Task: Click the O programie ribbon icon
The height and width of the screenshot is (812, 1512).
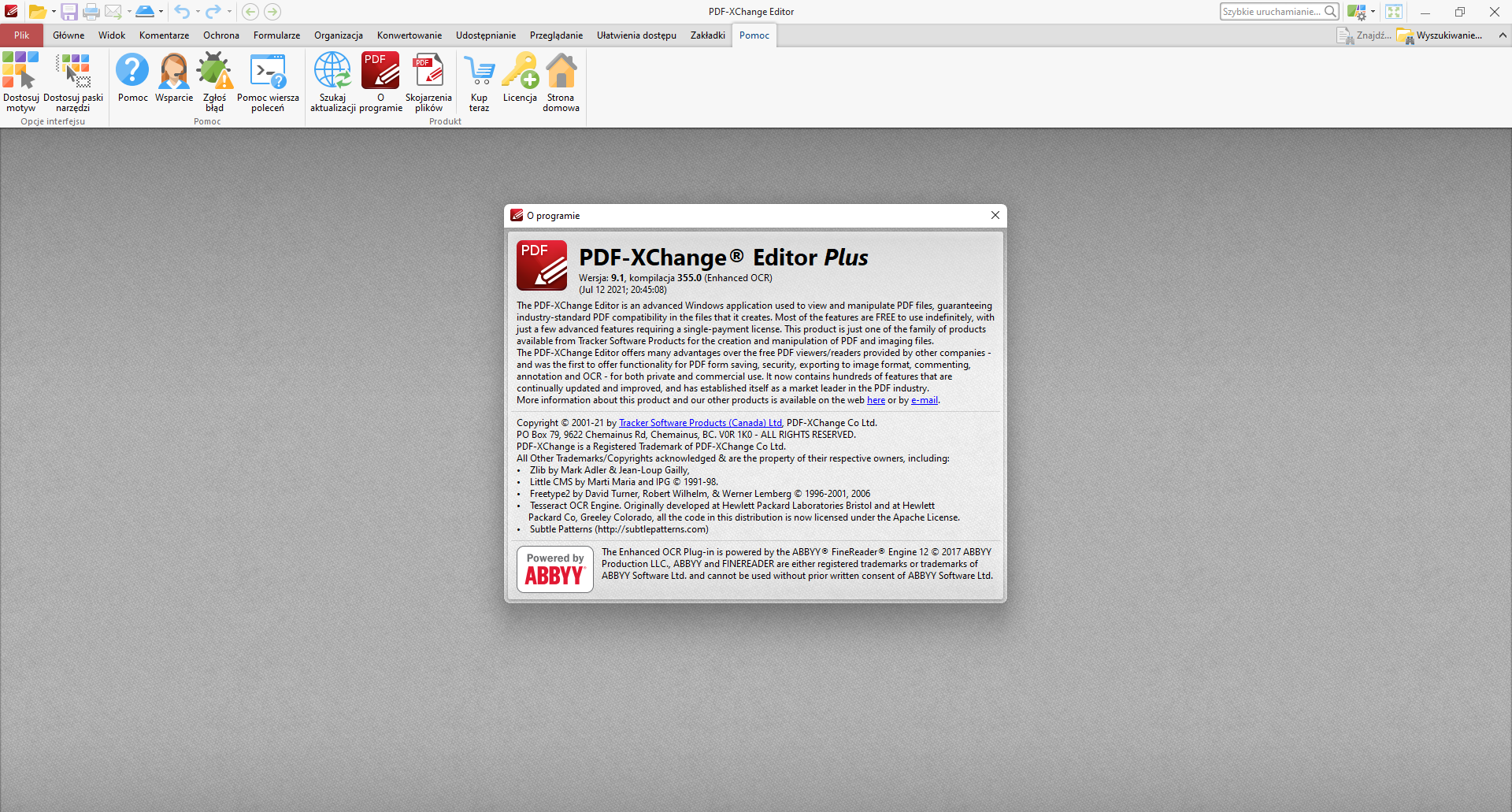Action: click(380, 82)
